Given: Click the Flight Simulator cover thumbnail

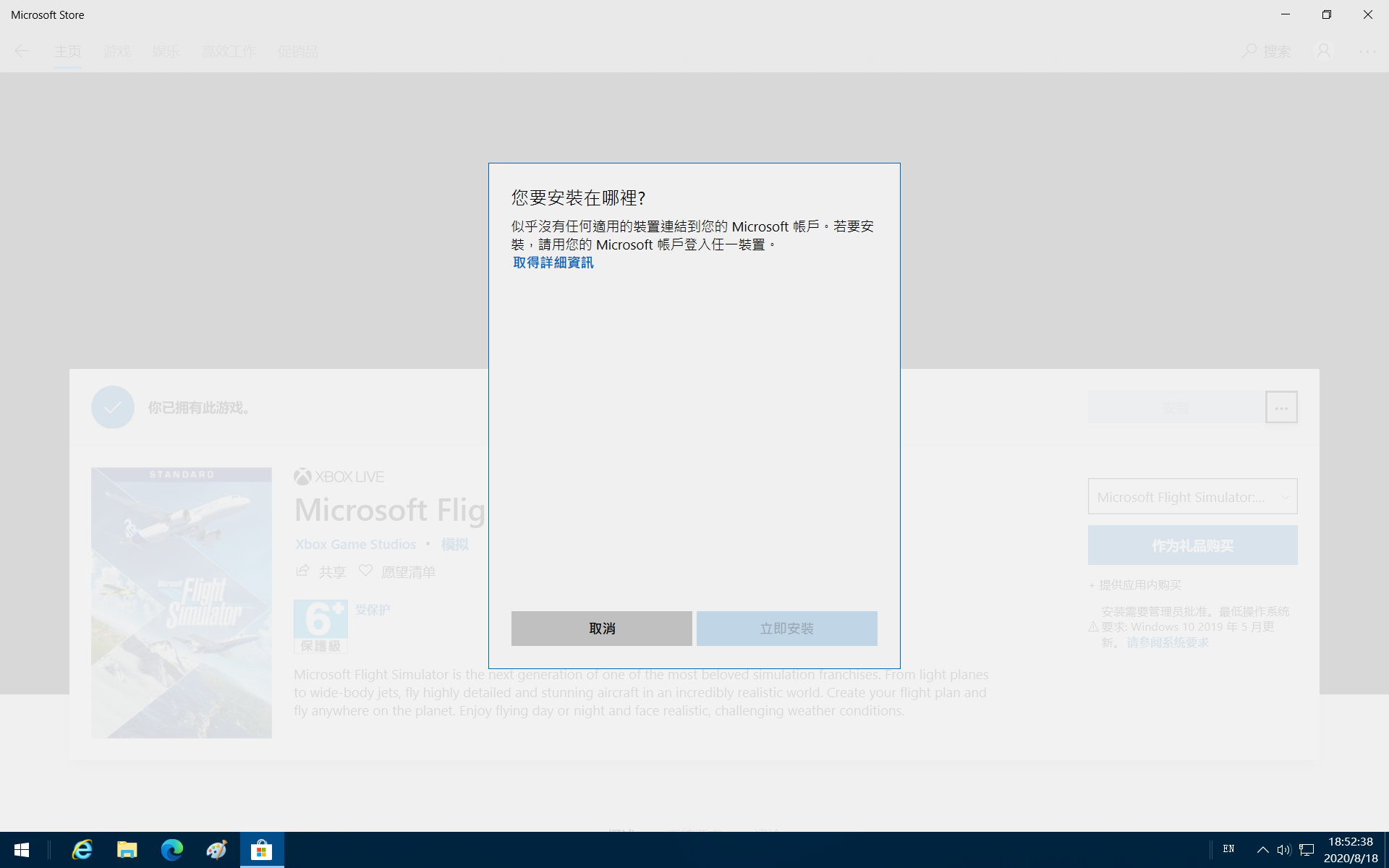Looking at the screenshot, I should tap(182, 603).
